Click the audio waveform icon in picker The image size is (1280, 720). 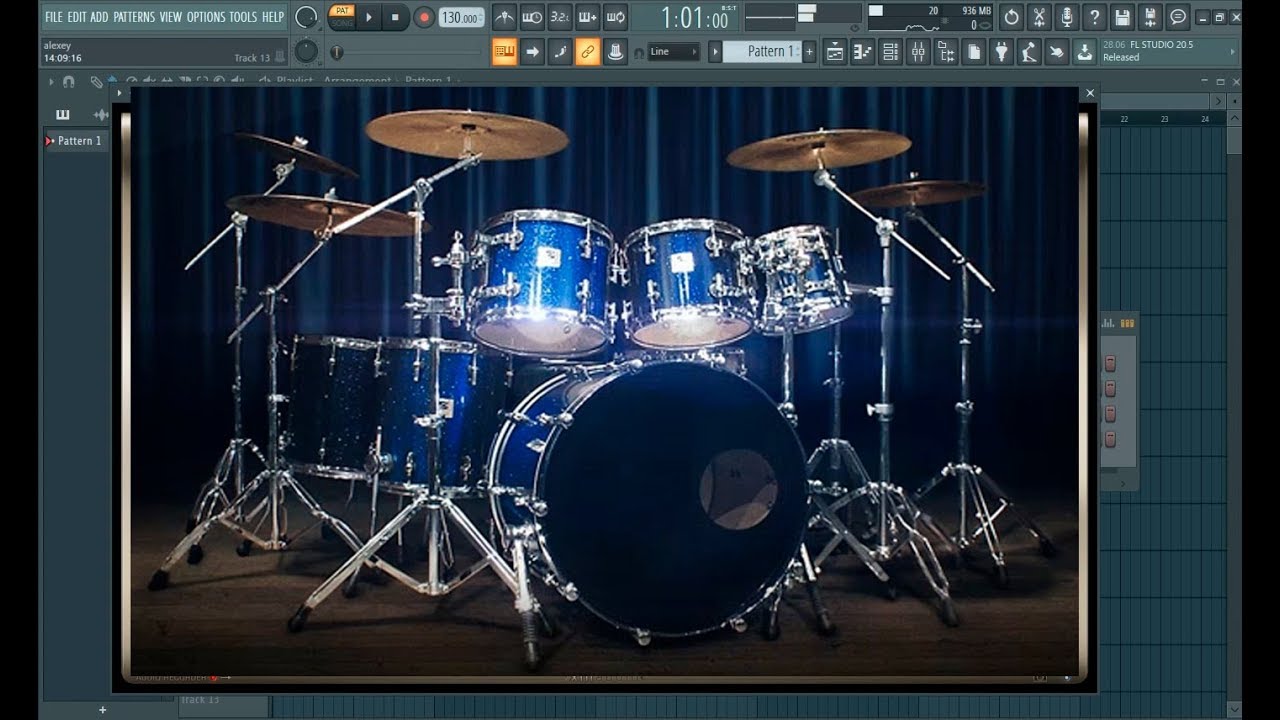100,114
